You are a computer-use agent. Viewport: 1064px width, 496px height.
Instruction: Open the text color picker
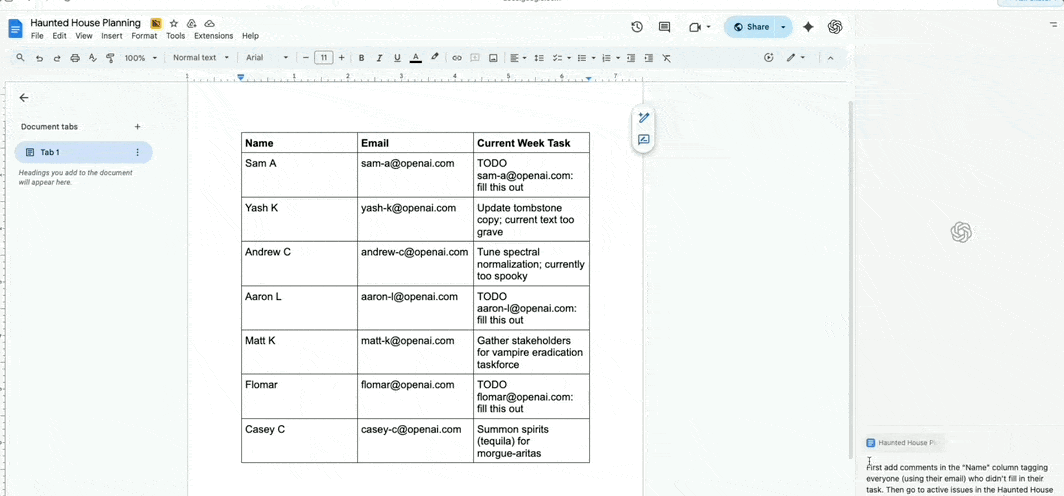click(415, 58)
